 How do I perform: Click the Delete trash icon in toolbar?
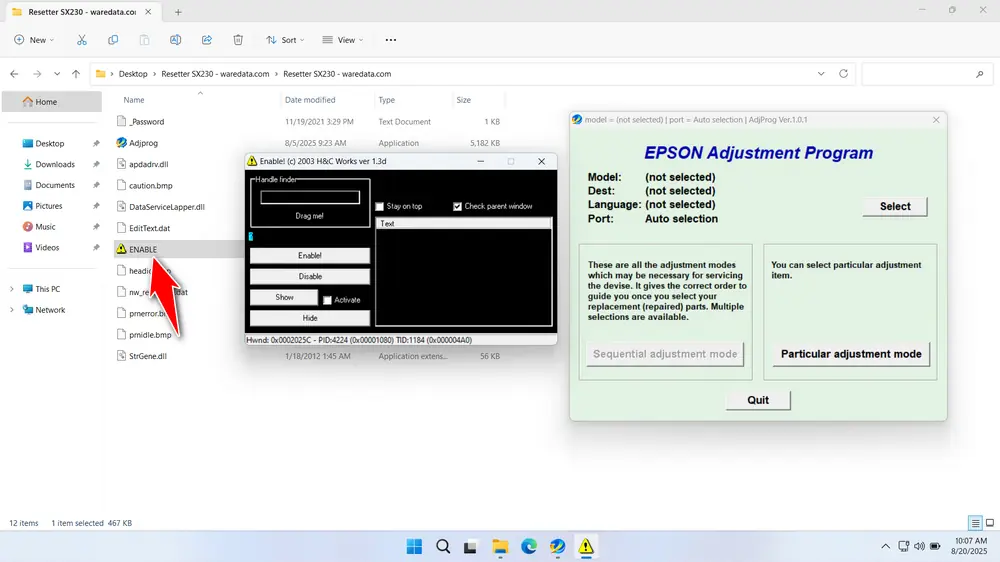(238, 40)
